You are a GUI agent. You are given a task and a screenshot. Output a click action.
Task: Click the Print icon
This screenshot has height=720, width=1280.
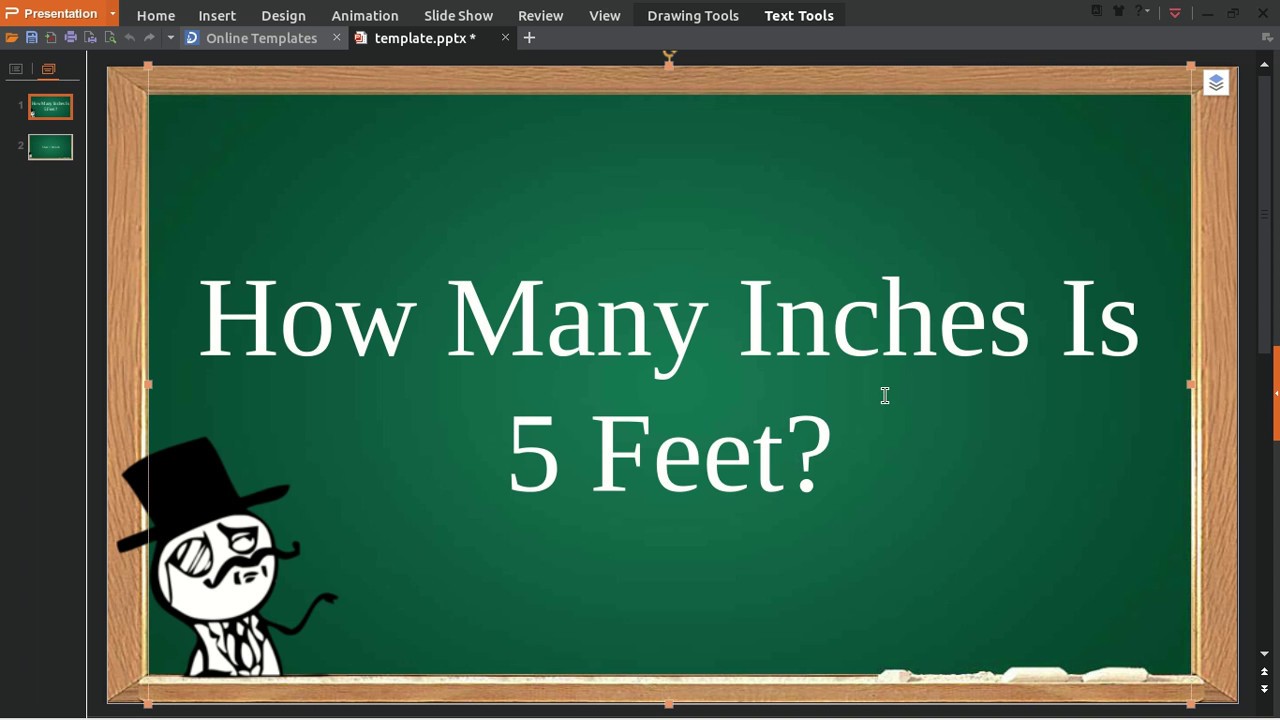(x=70, y=37)
